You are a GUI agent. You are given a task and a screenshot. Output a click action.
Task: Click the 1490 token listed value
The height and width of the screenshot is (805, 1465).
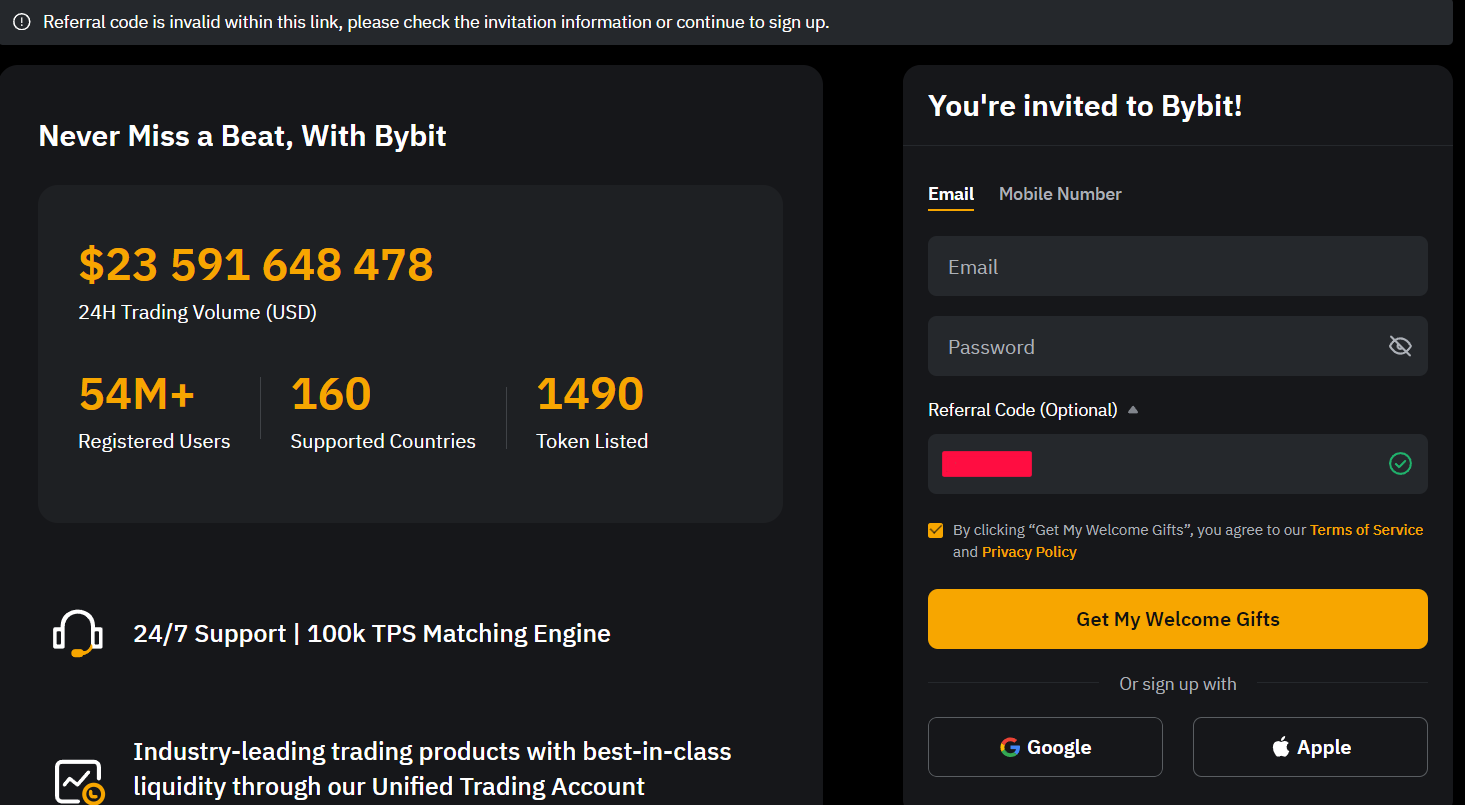tap(590, 394)
